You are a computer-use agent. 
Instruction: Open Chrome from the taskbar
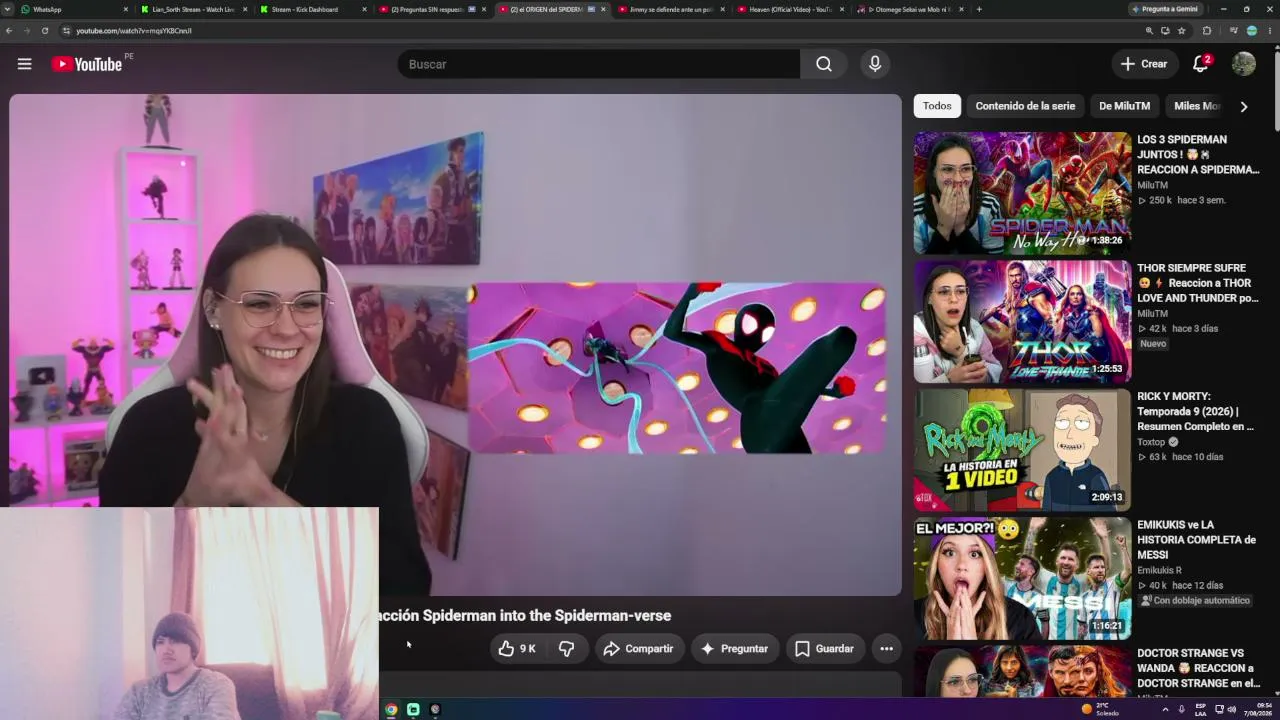[391, 709]
